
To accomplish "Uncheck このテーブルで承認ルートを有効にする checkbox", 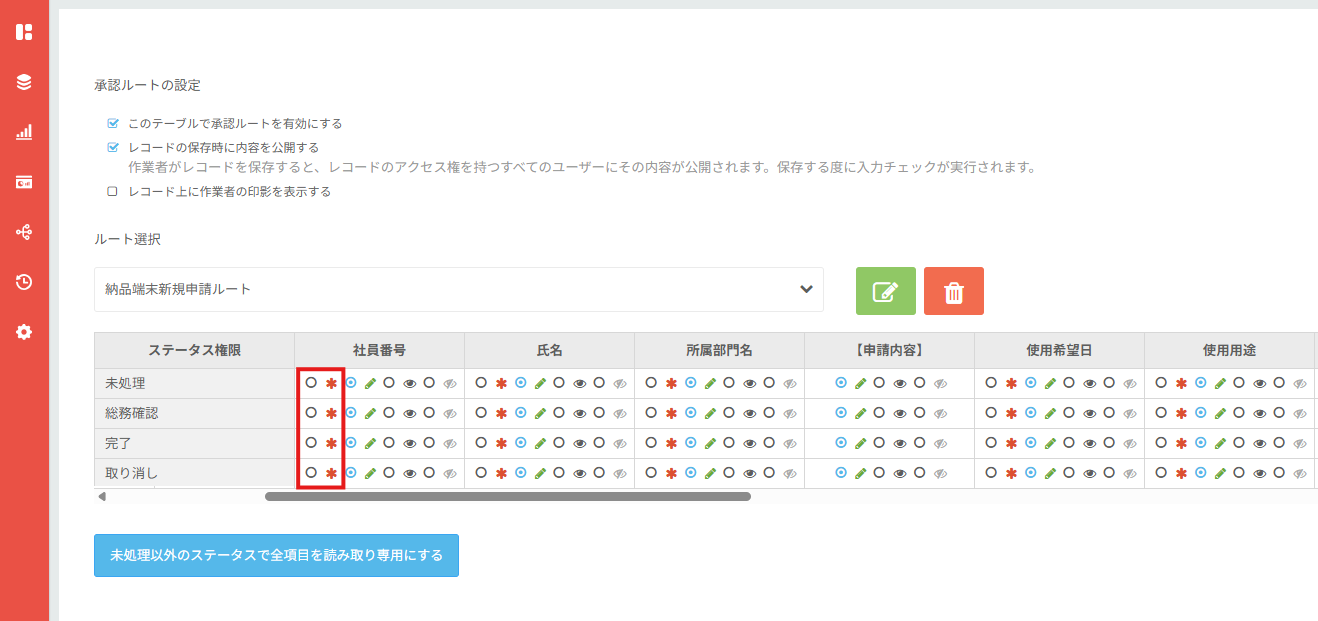I will click(113, 124).
